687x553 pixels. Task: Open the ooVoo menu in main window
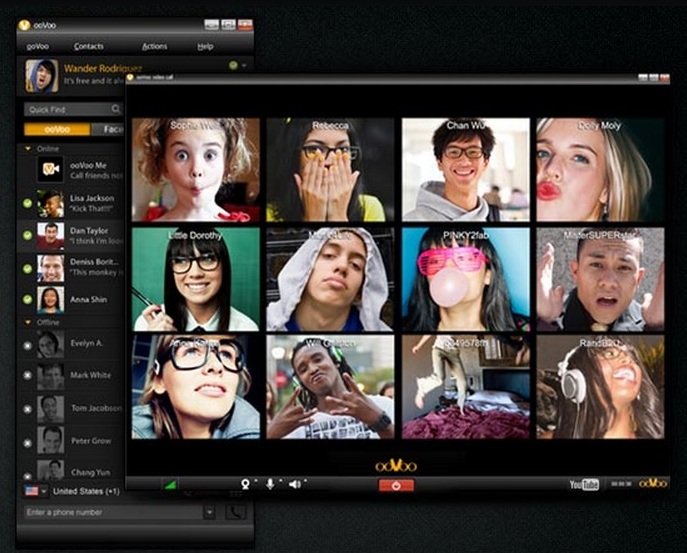pyautogui.click(x=38, y=46)
